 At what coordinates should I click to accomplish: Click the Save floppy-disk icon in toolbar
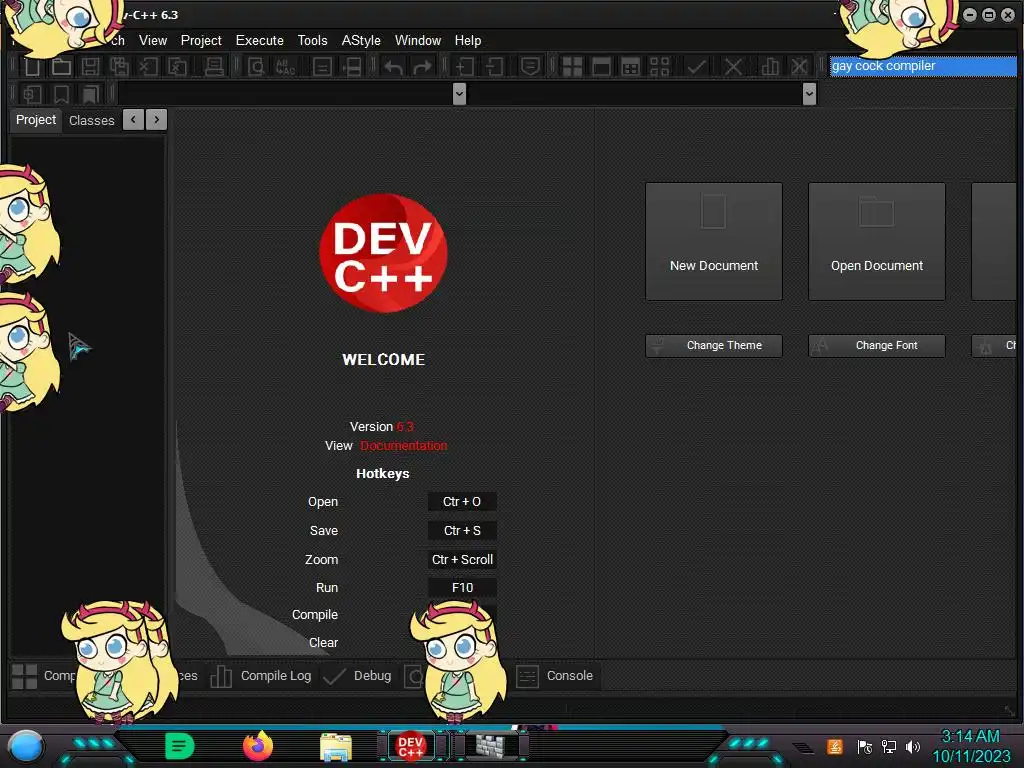90,67
